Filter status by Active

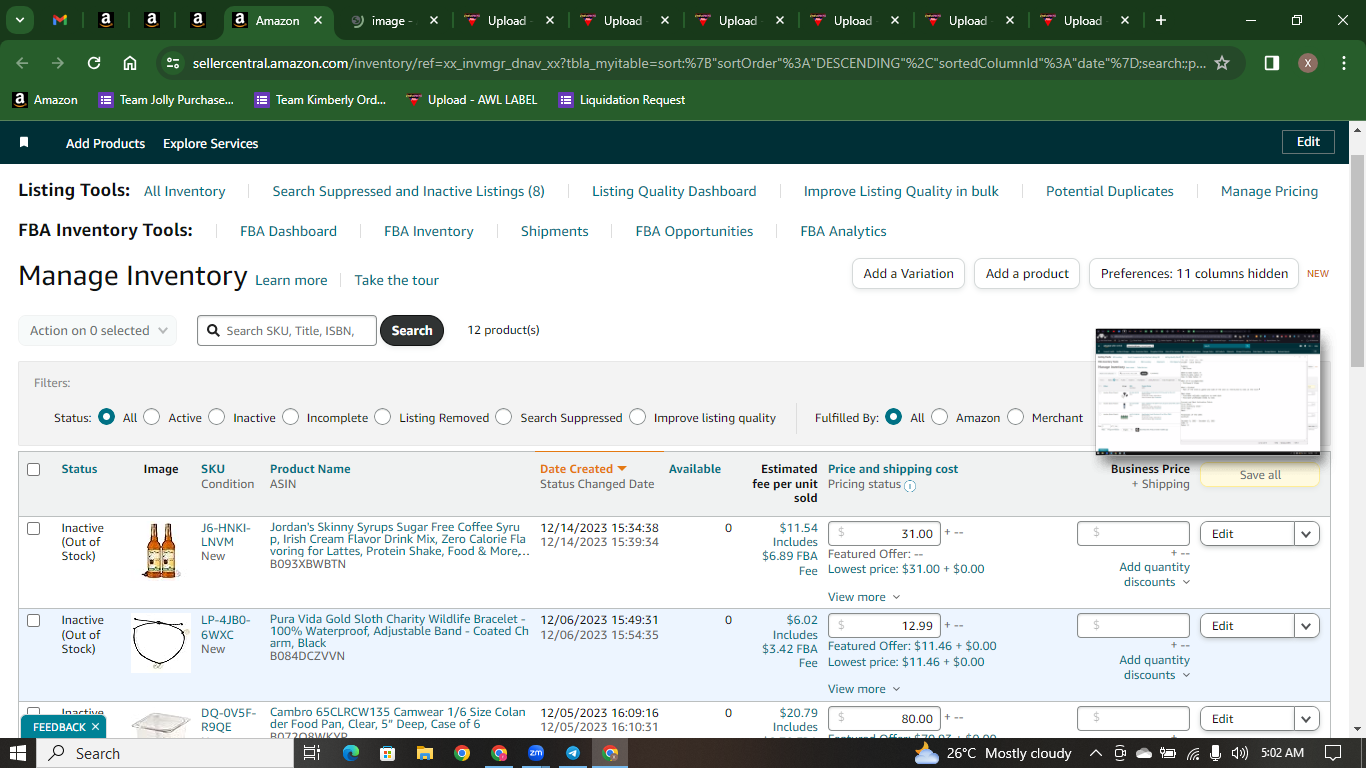152,417
